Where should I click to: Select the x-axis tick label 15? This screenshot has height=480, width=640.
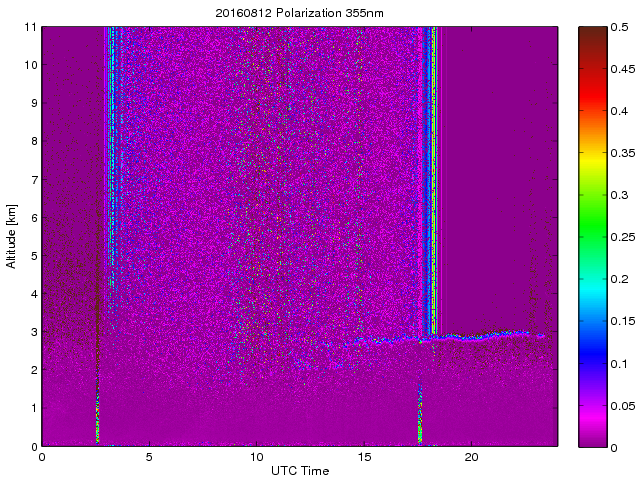(364, 457)
